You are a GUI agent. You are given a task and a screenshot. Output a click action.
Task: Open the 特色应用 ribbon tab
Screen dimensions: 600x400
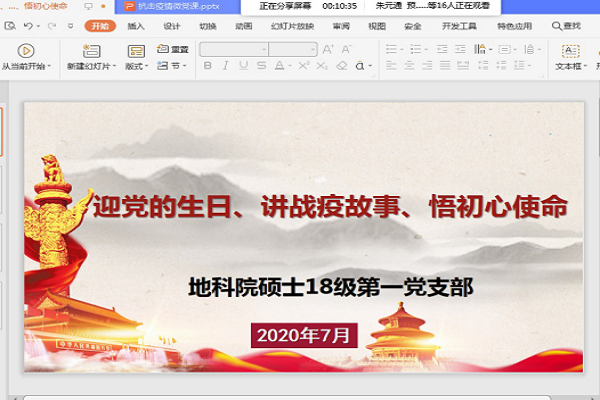click(x=515, y=26)
